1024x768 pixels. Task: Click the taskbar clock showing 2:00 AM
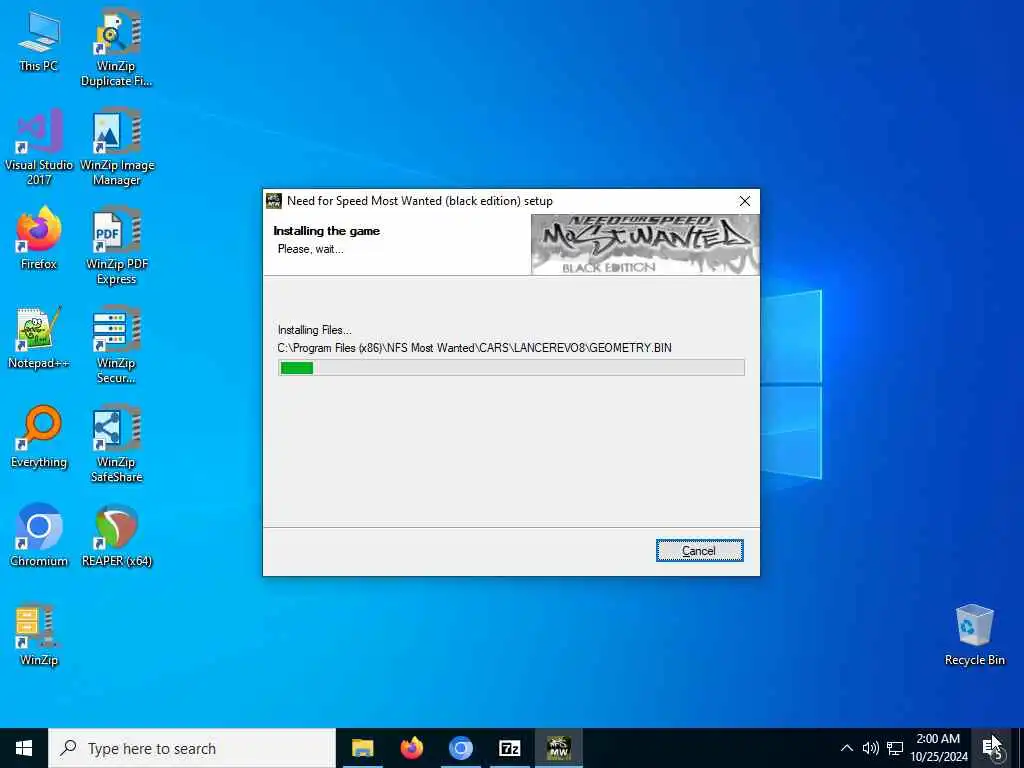pyautogui.click(x=938, y=748)
